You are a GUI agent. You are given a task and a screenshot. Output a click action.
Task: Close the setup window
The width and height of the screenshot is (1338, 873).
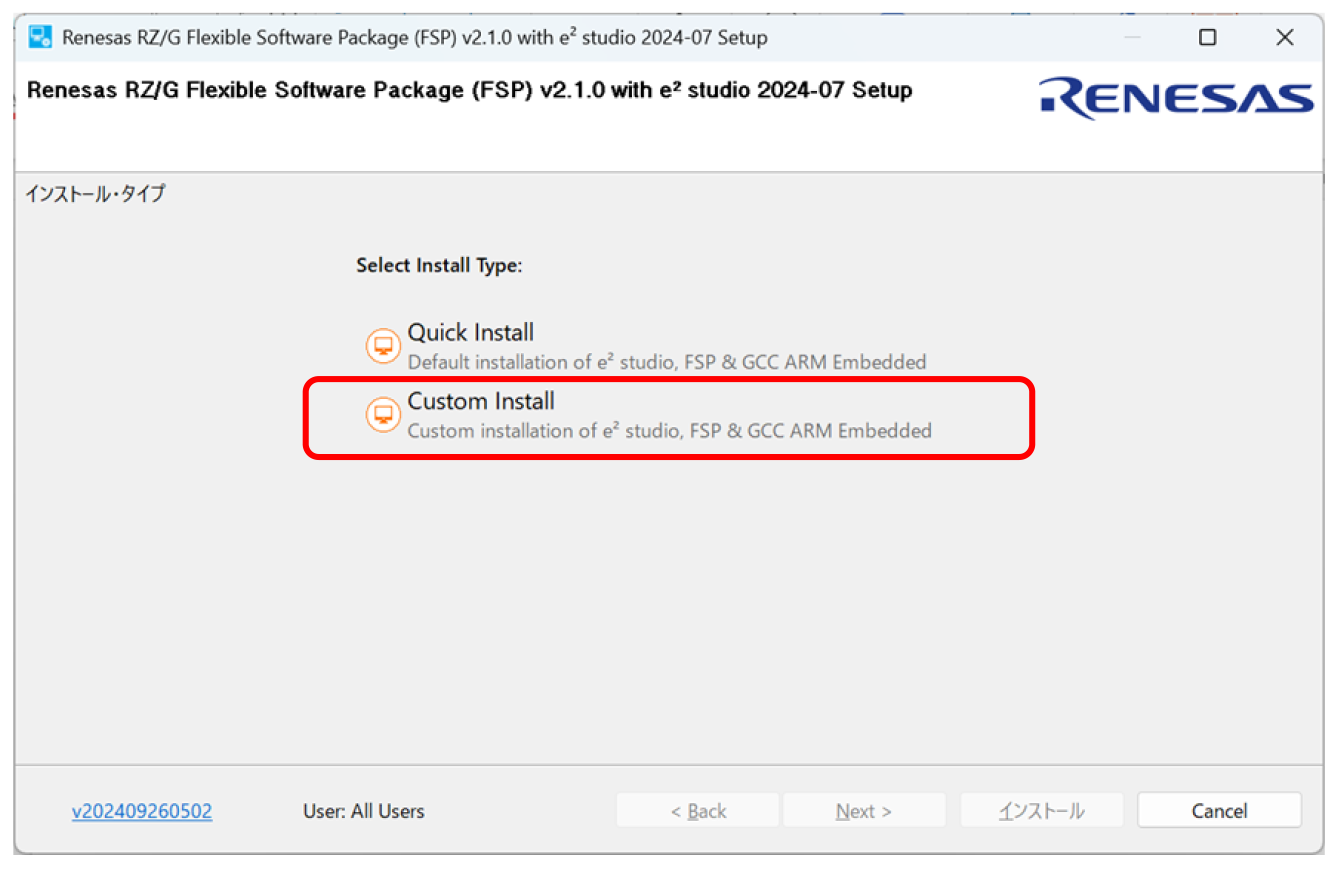click(x=1285, y=38)
